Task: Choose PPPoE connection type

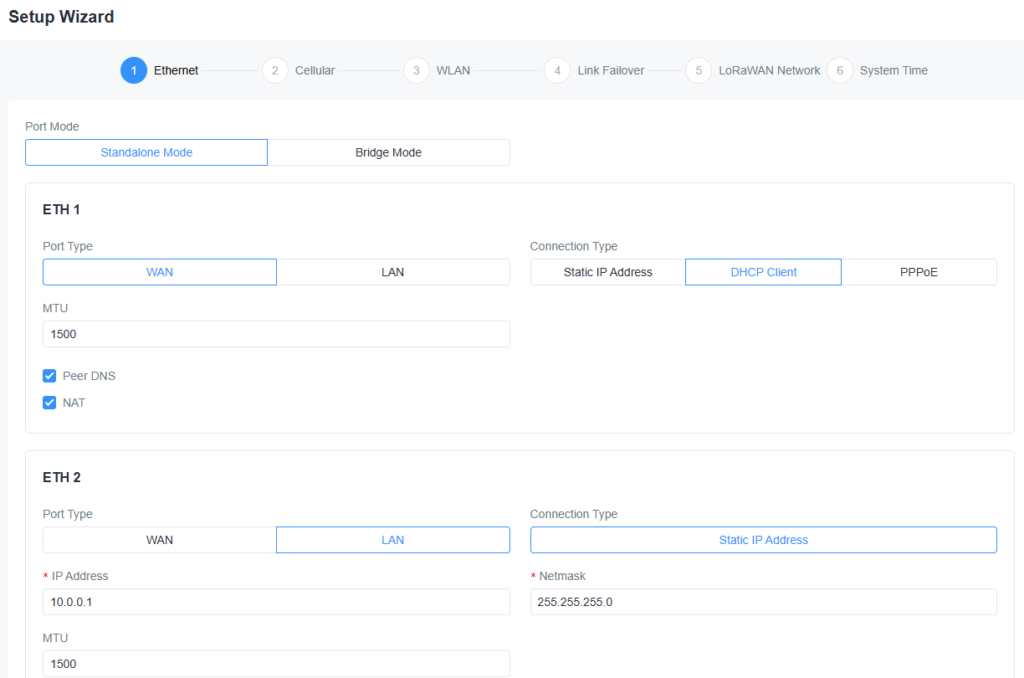Action: pyautogui.click(x=919, y=272)
